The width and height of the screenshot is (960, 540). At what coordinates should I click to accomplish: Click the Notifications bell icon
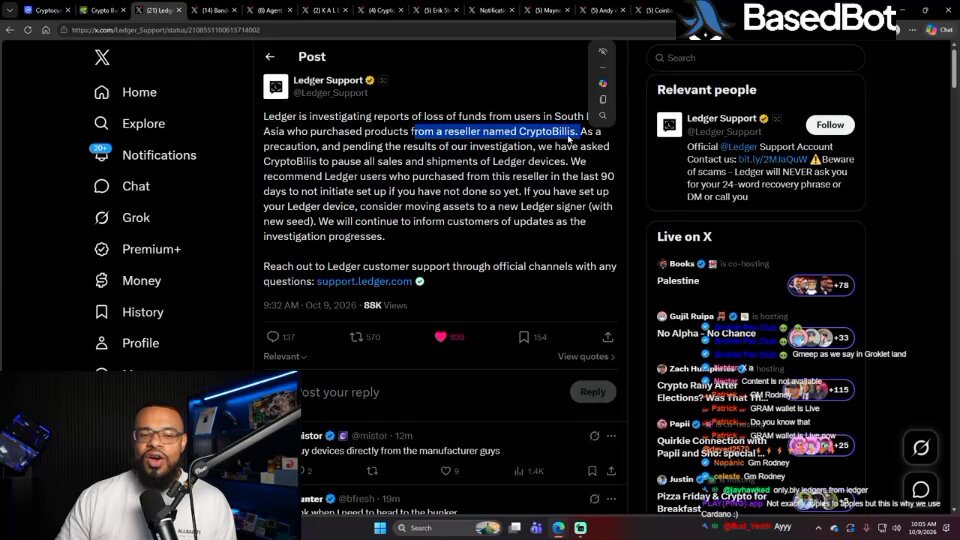click(102, 155)
